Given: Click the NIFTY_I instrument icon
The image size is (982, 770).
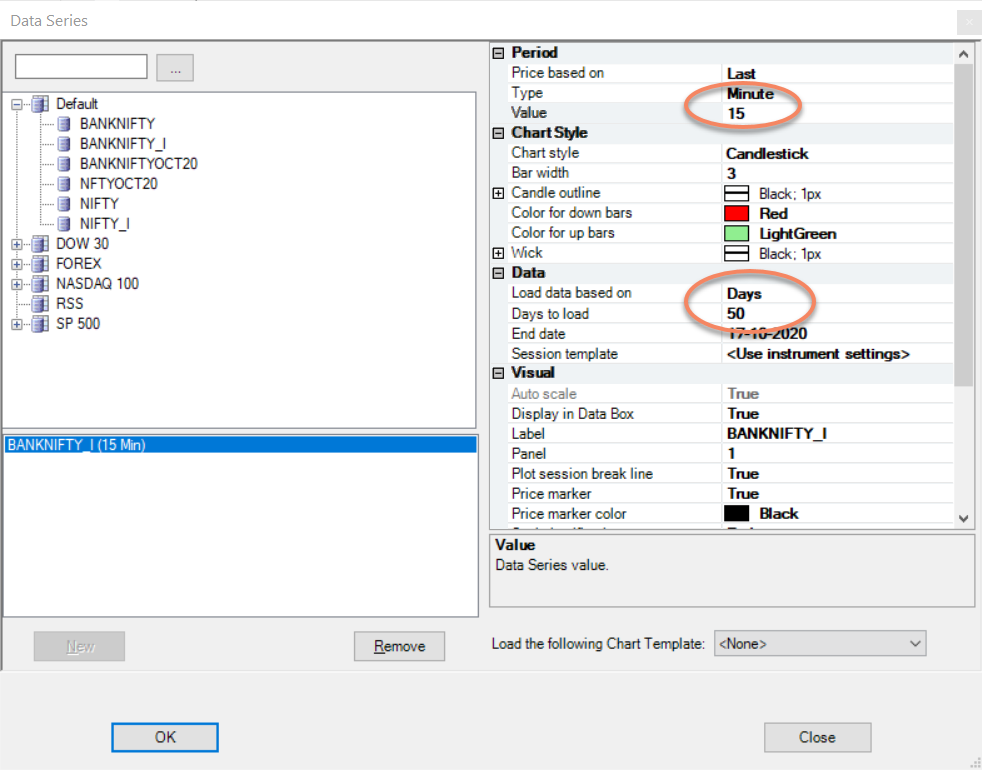Looking at the screenshot, I should [x=64, y=224].
